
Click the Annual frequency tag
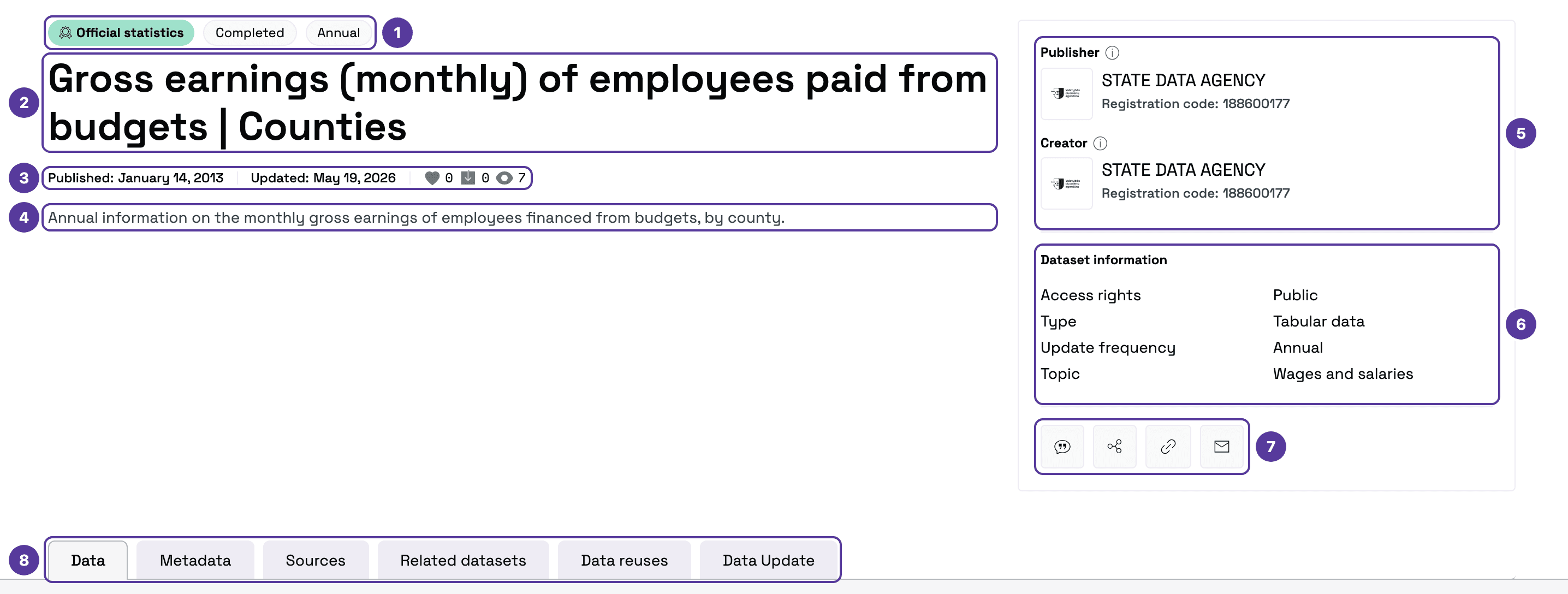[x=338, y=33]
